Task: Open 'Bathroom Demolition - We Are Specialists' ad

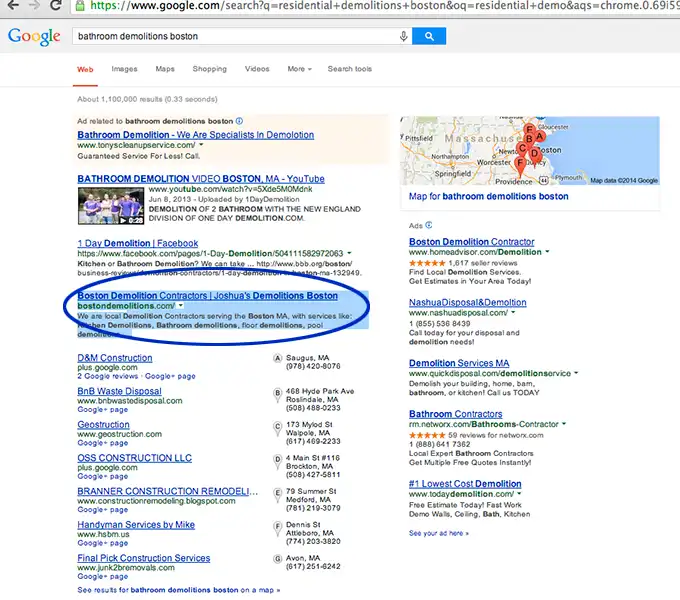Action: click(x=196, y=135)
